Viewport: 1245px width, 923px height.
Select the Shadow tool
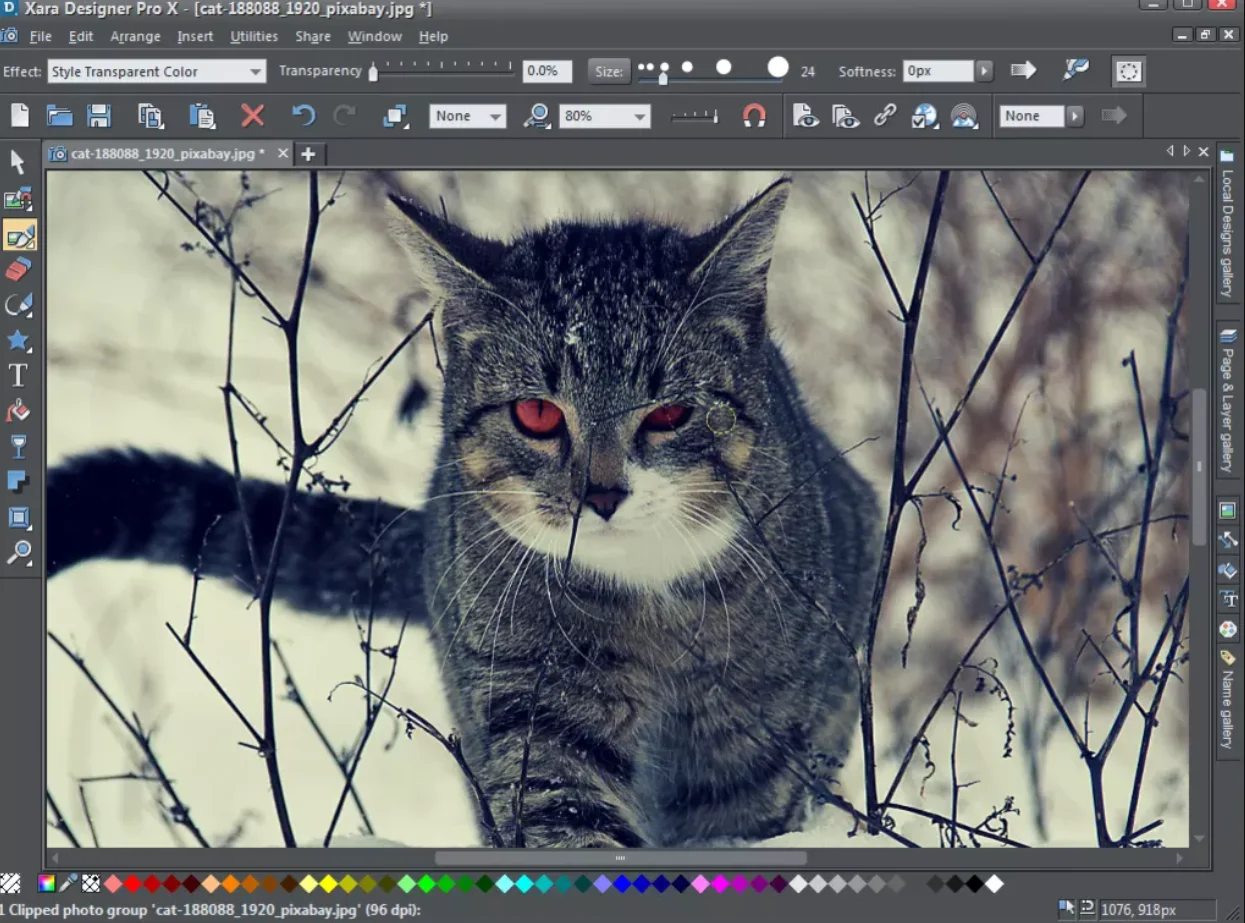(18, 482)
